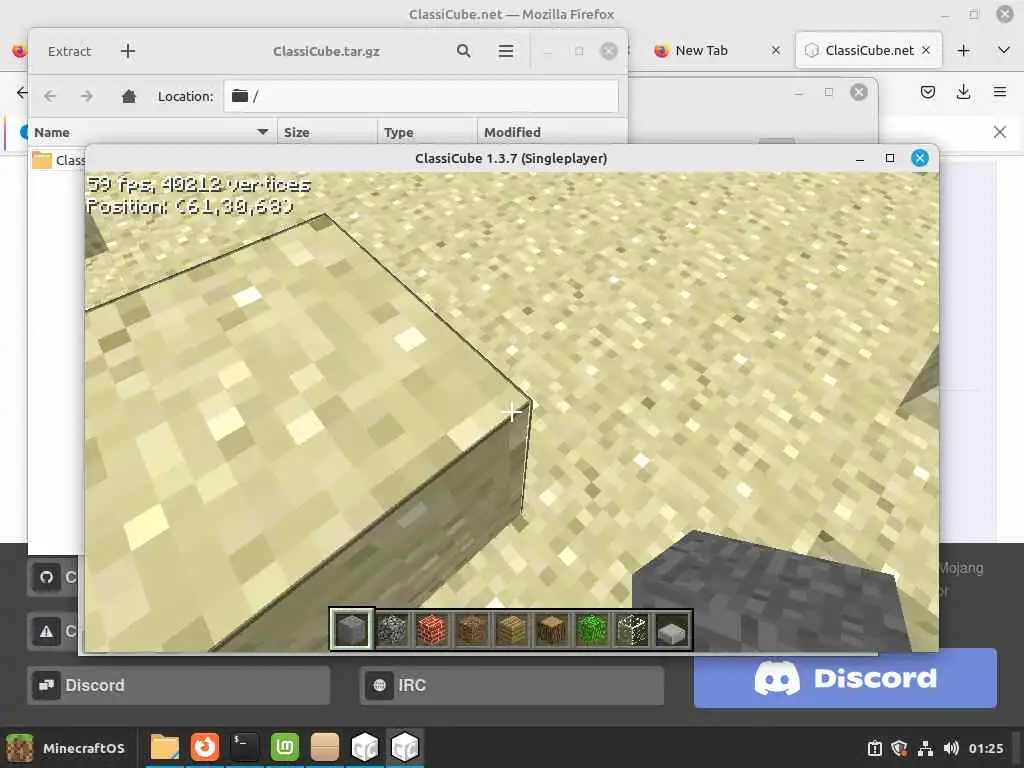
Task: Open Firefox from the taskbar
Action: [x=204, y=747]
